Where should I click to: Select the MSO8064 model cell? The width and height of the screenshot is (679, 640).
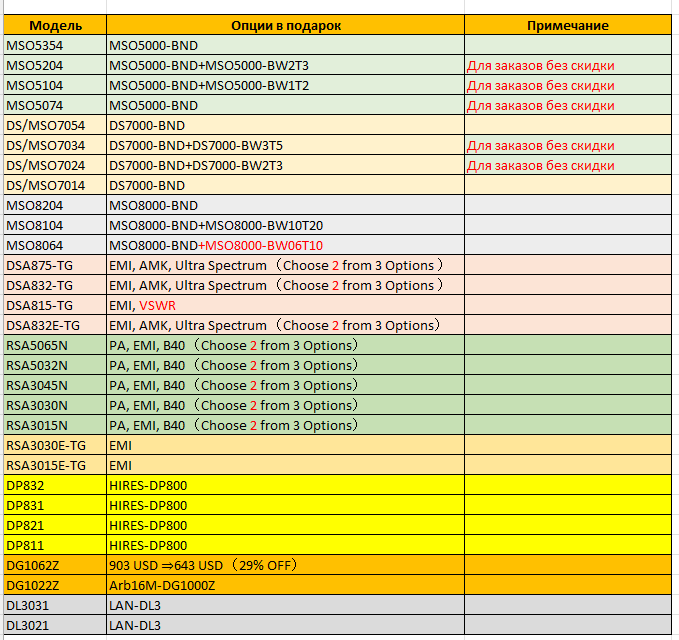point(55,245)
